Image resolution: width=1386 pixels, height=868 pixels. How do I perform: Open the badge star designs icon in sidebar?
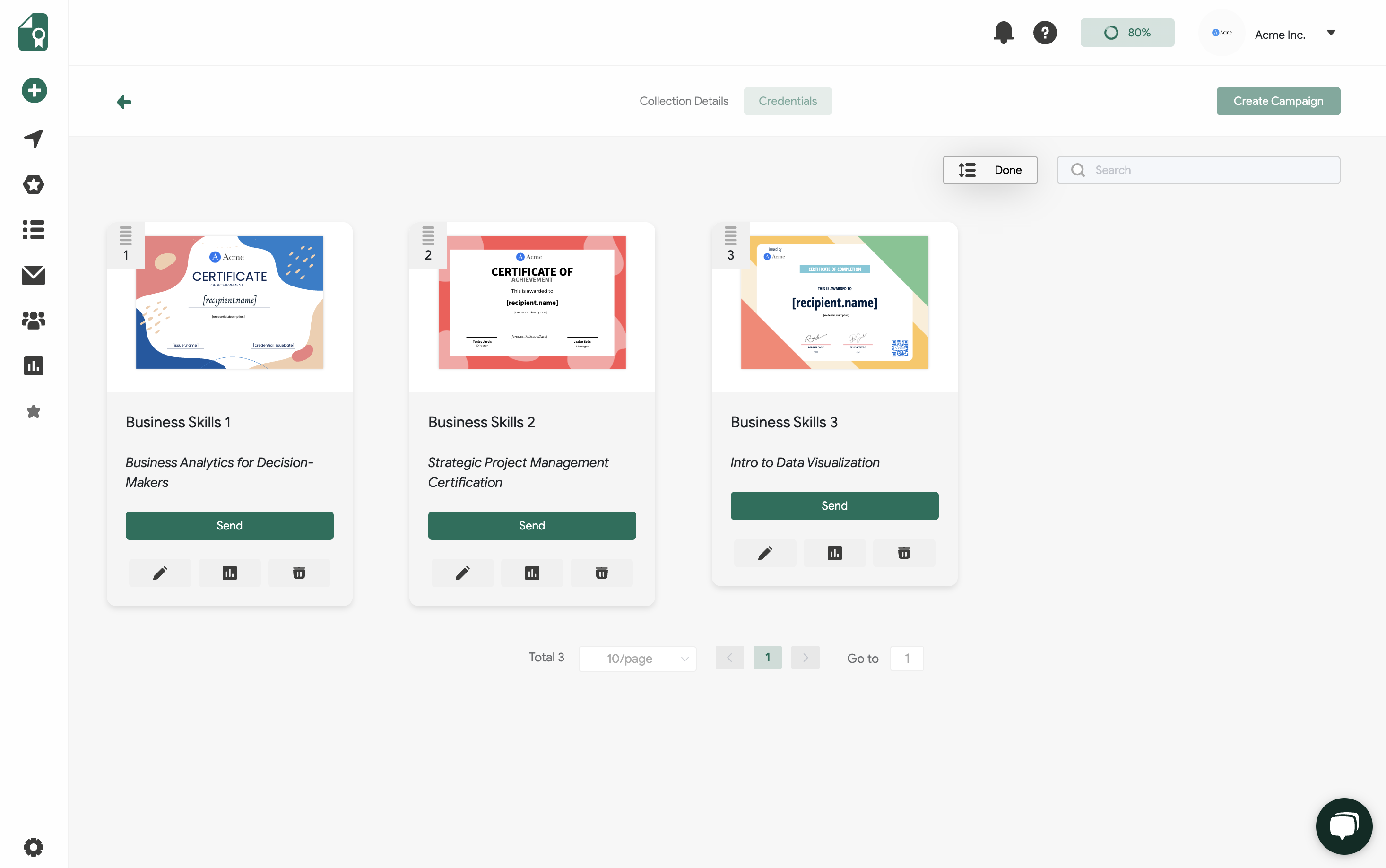click(34, 184)
